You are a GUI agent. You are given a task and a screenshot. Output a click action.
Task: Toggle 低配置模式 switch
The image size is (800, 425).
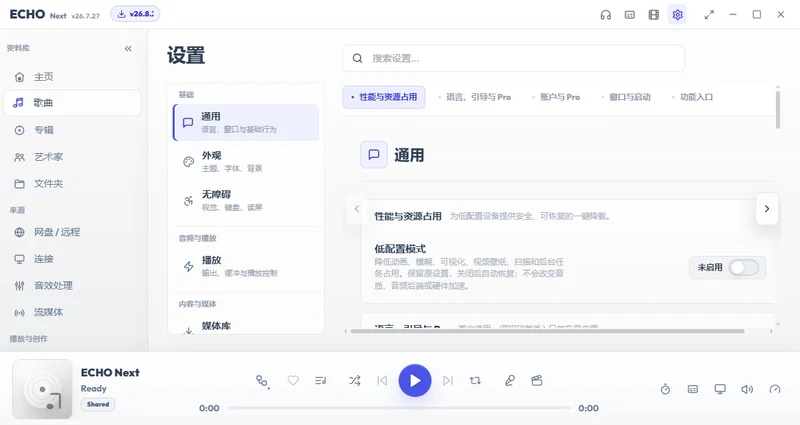pyautogui.click(x=743, y=267)
